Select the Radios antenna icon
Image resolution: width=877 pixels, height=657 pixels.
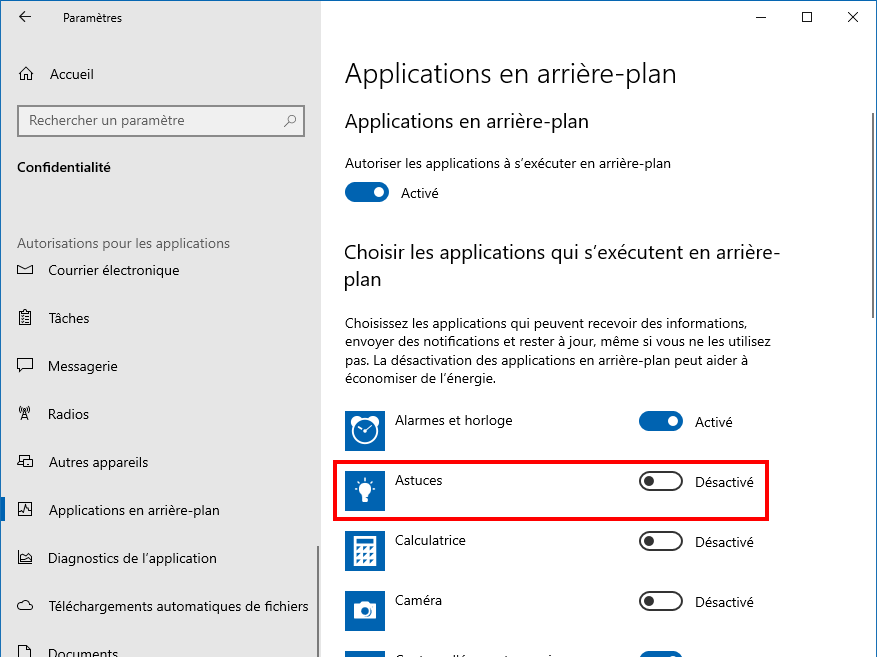coord(26,414)
